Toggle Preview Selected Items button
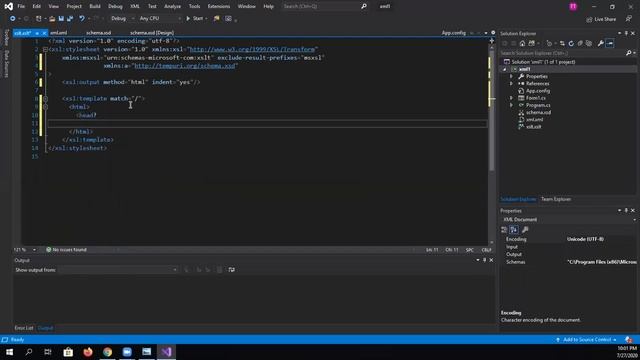The width and height of the screenshot is (640, 360). pyautogui.click(x=610, y=43)
